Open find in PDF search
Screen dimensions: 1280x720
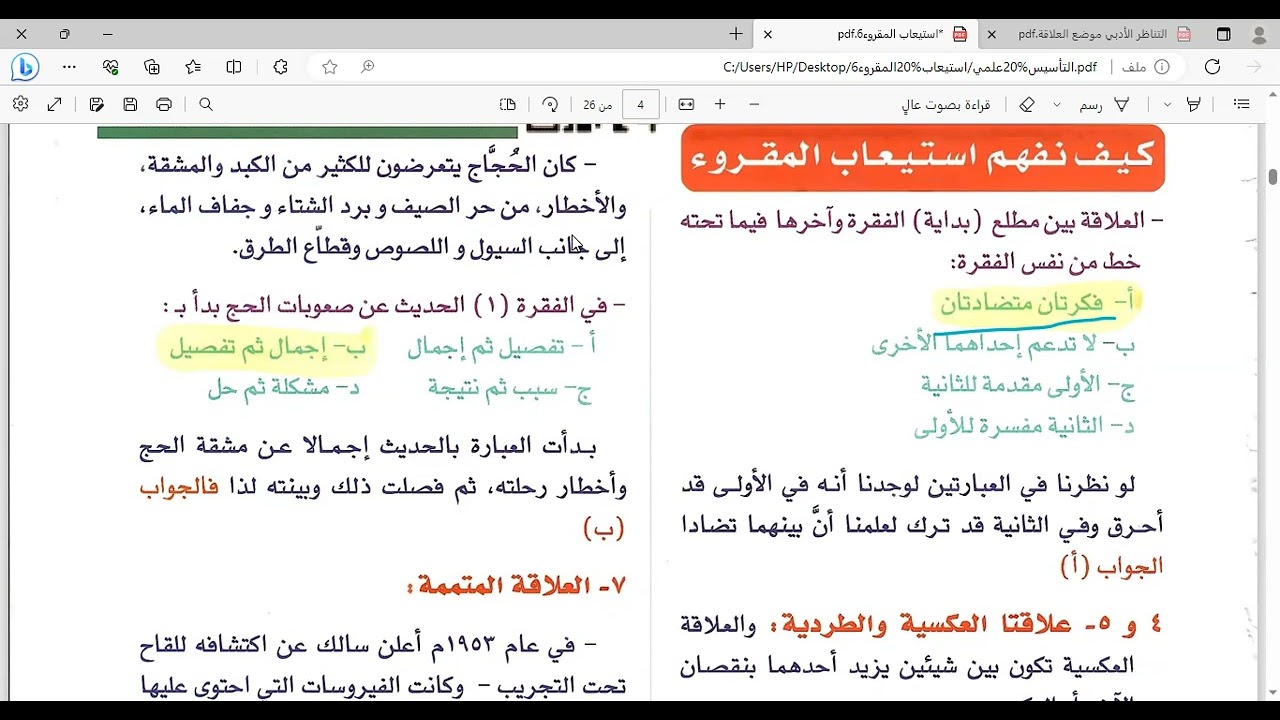[x=206, y=104]
